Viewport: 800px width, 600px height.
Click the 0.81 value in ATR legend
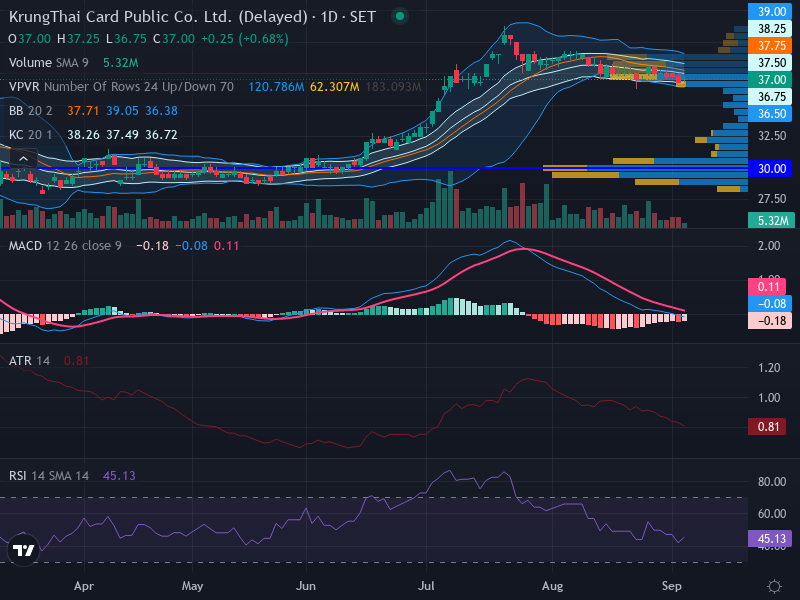(77, 361)
